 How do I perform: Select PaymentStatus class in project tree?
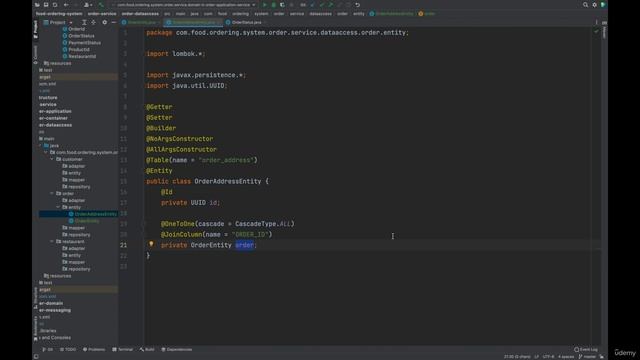pyautogui.click(x=84, y=43)
